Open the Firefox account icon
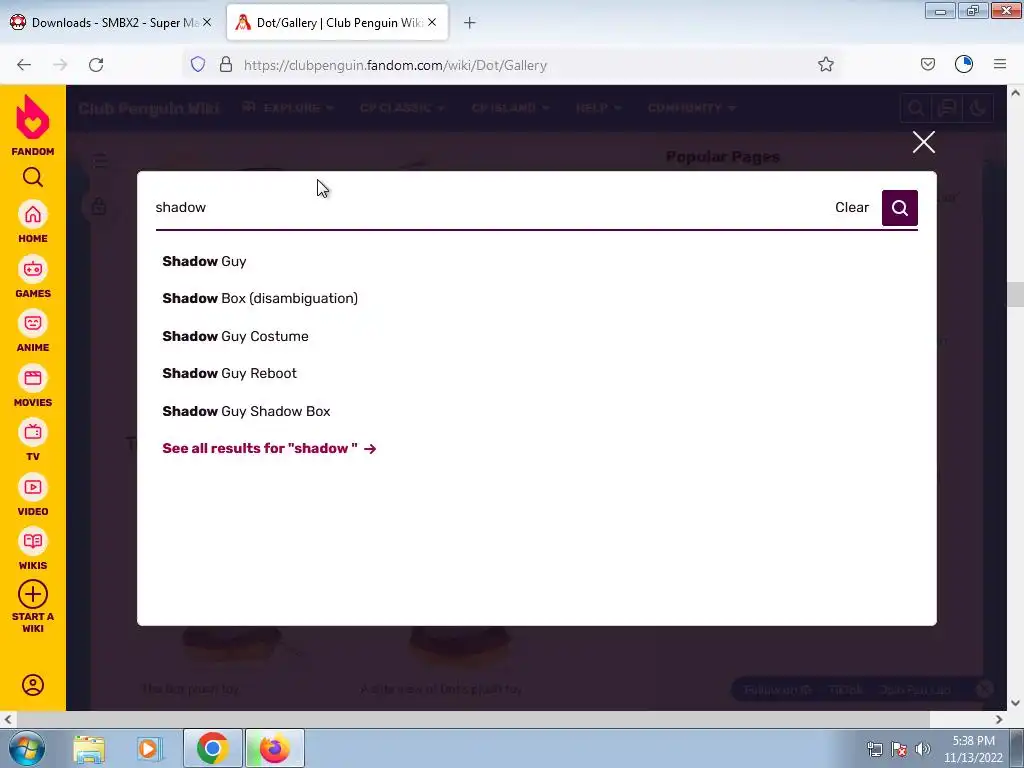 (963, 64)
